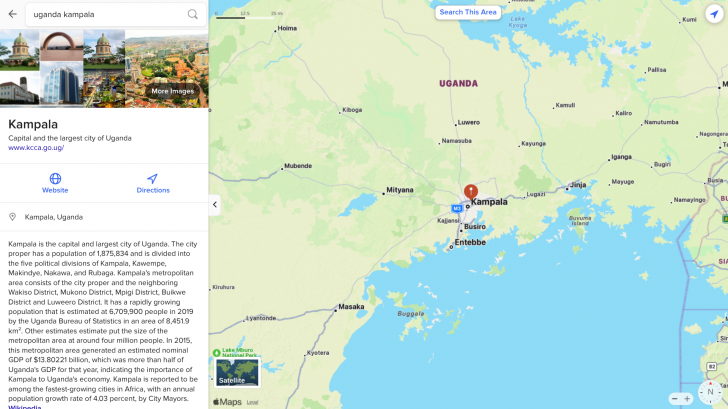Select the red Kampala map pin
728x409 pixels.
pos(471,192)
